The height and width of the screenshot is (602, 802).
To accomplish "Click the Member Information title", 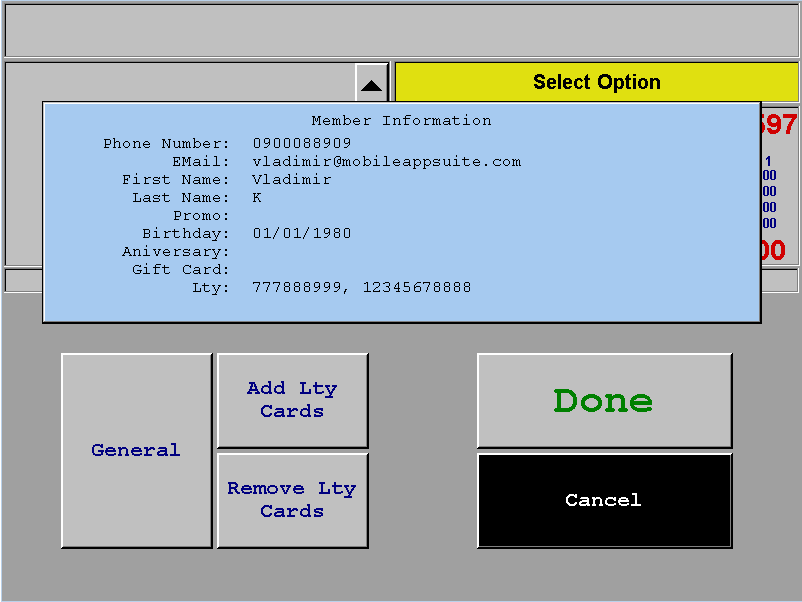I will 401,121.
